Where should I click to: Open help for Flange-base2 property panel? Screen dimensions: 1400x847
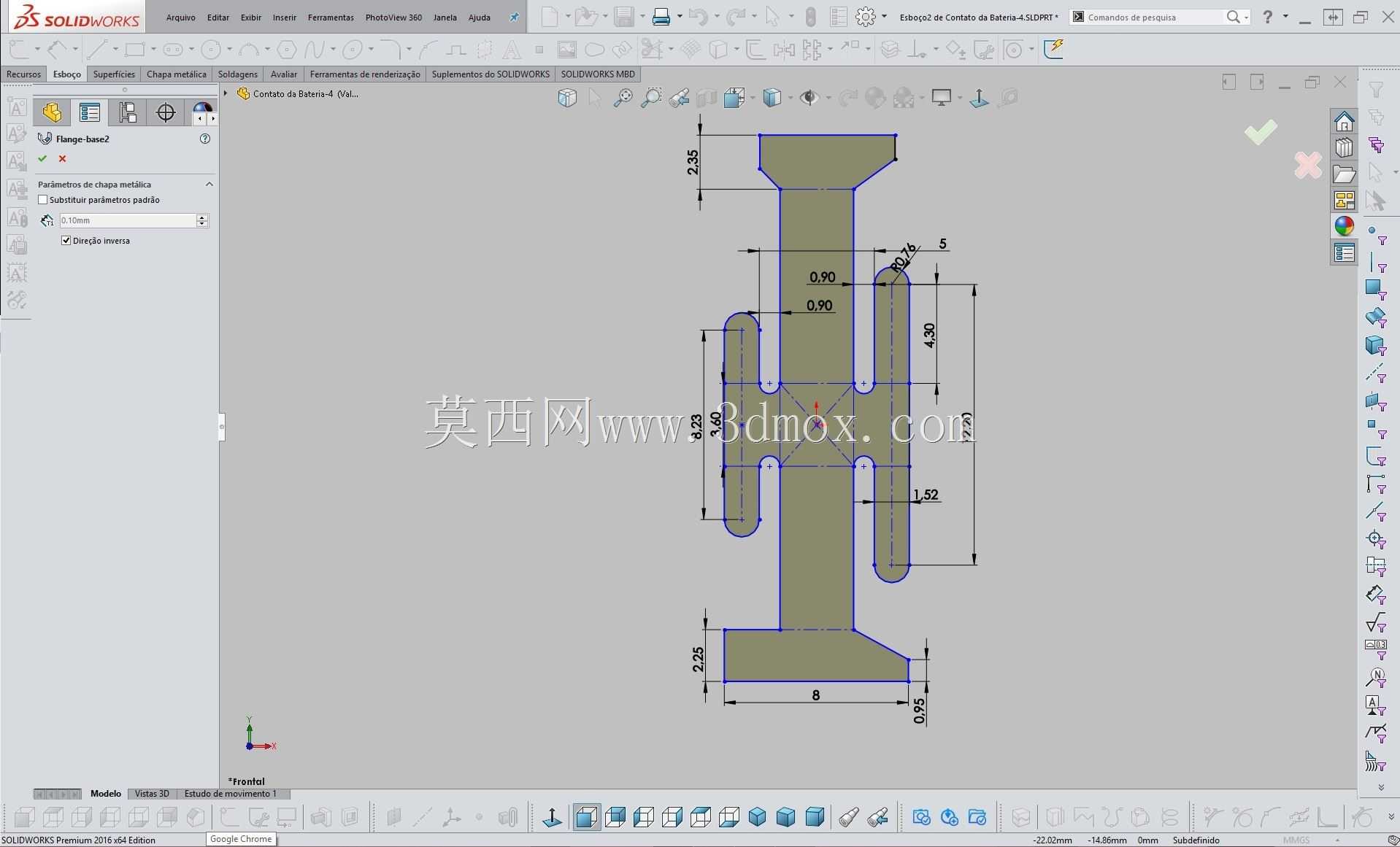pos(205,139)
